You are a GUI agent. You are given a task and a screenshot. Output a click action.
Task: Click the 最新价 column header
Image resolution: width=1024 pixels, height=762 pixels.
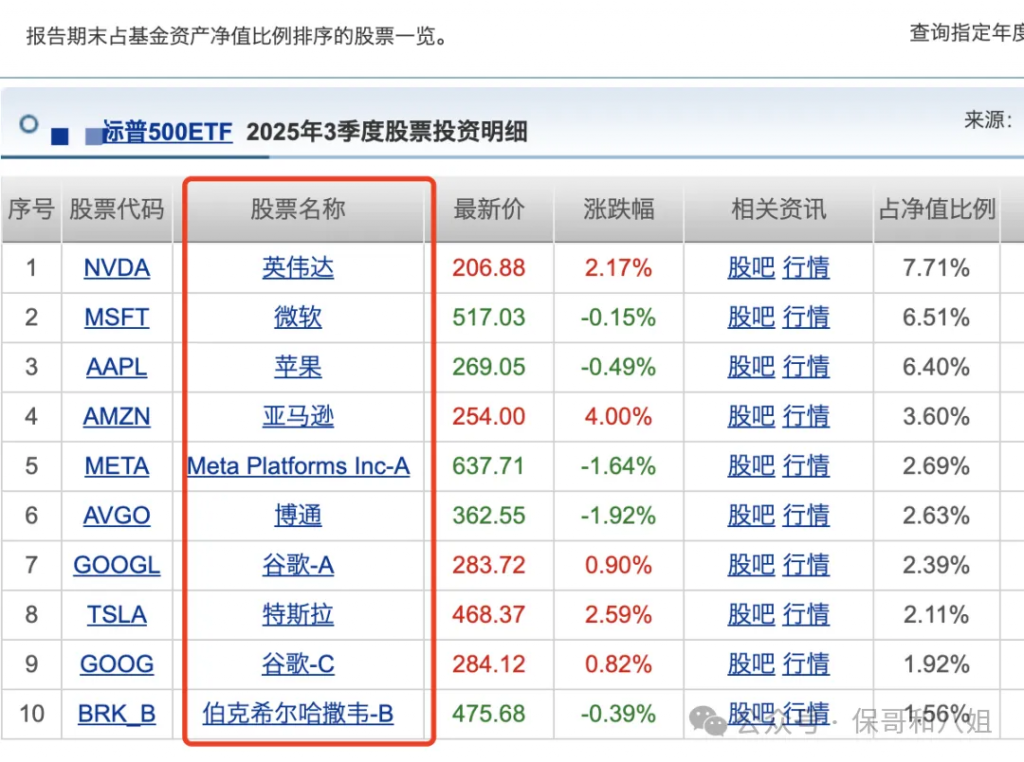[x=489, y=209]
